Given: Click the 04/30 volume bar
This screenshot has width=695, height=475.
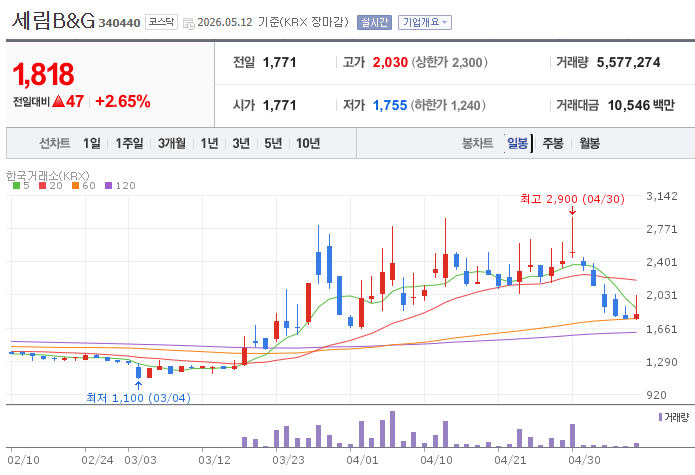Looking at the screenshot, I should click(572, 436).
